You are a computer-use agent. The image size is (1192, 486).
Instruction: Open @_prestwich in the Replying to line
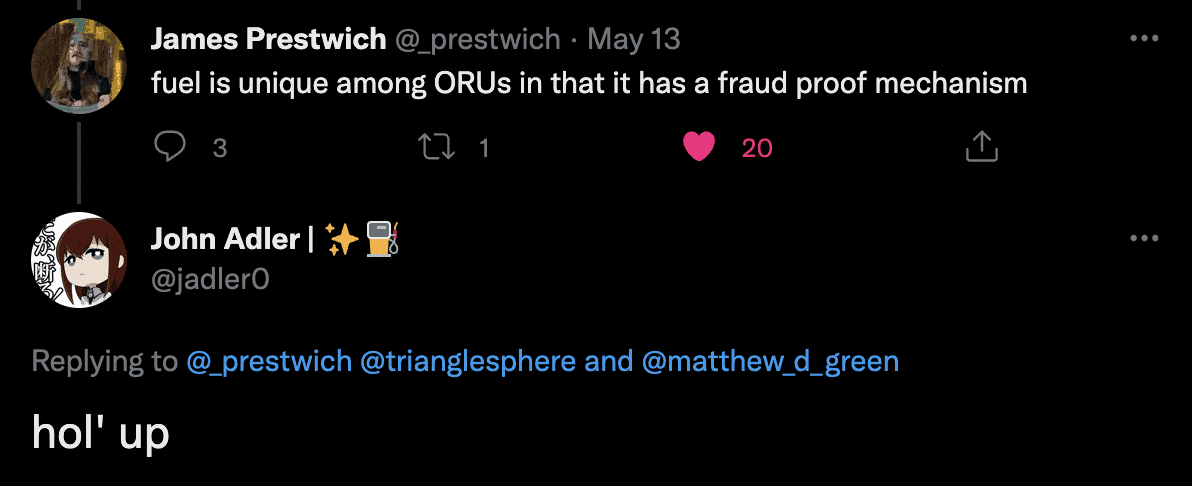tap(269, 361)
